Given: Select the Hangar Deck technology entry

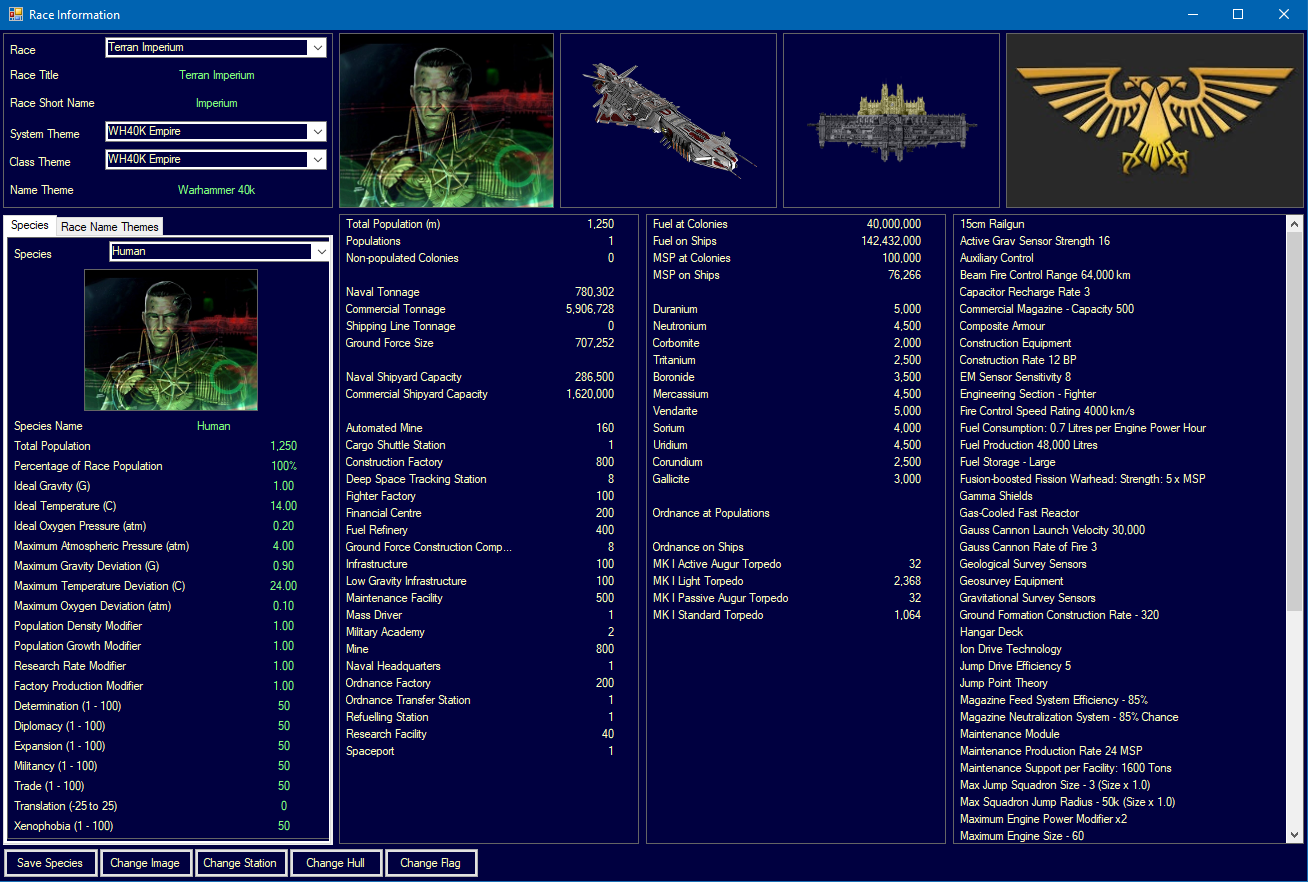Looking at the screenshot, I should [1120, 632].
